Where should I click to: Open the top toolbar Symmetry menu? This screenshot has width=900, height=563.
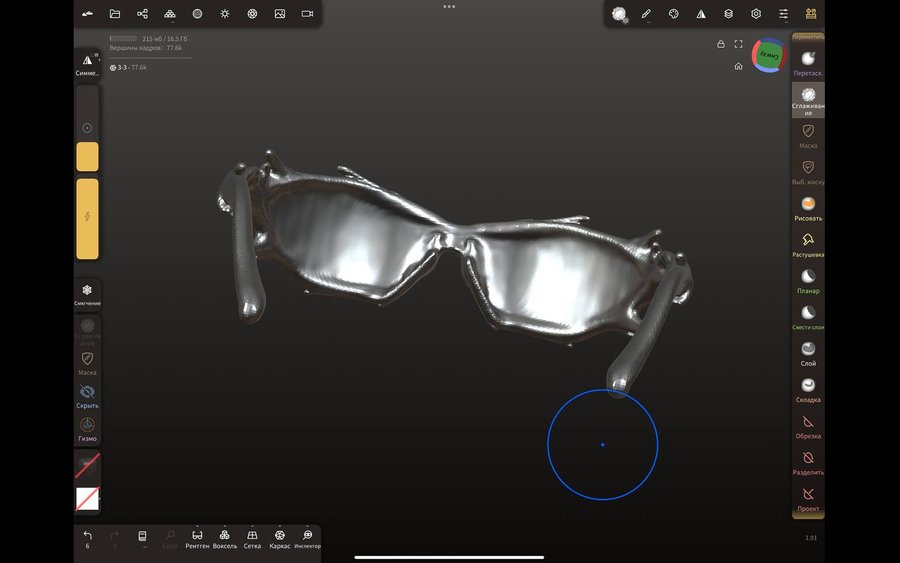701,14
